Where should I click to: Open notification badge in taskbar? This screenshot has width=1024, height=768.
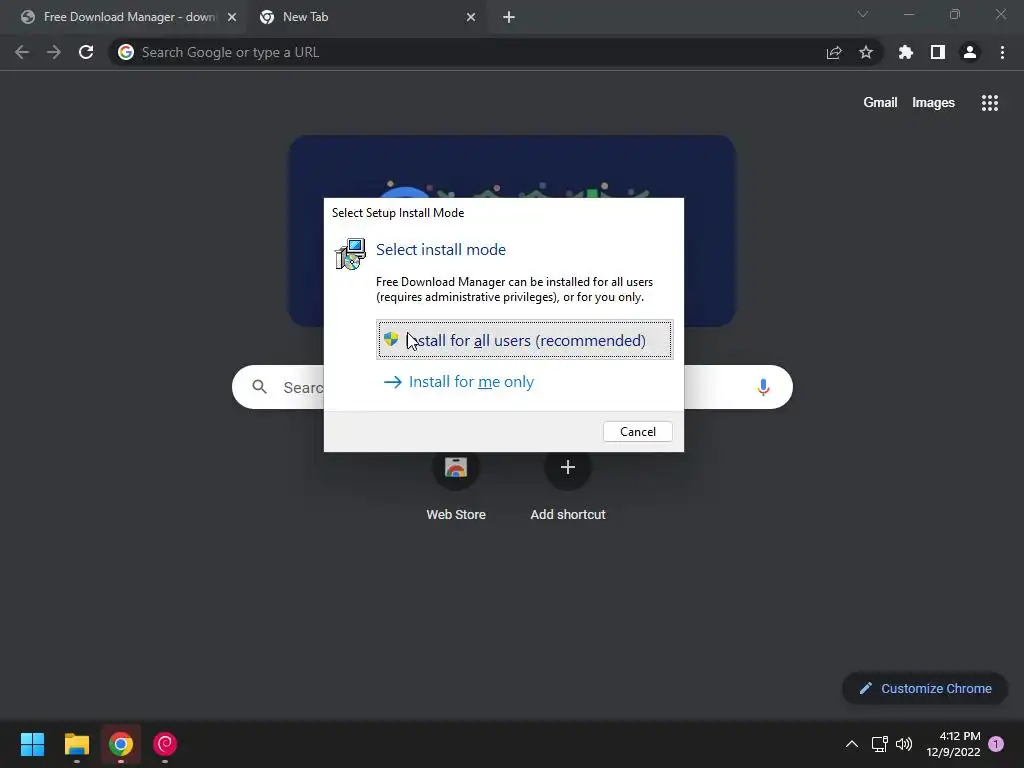[x=996, y=744]
